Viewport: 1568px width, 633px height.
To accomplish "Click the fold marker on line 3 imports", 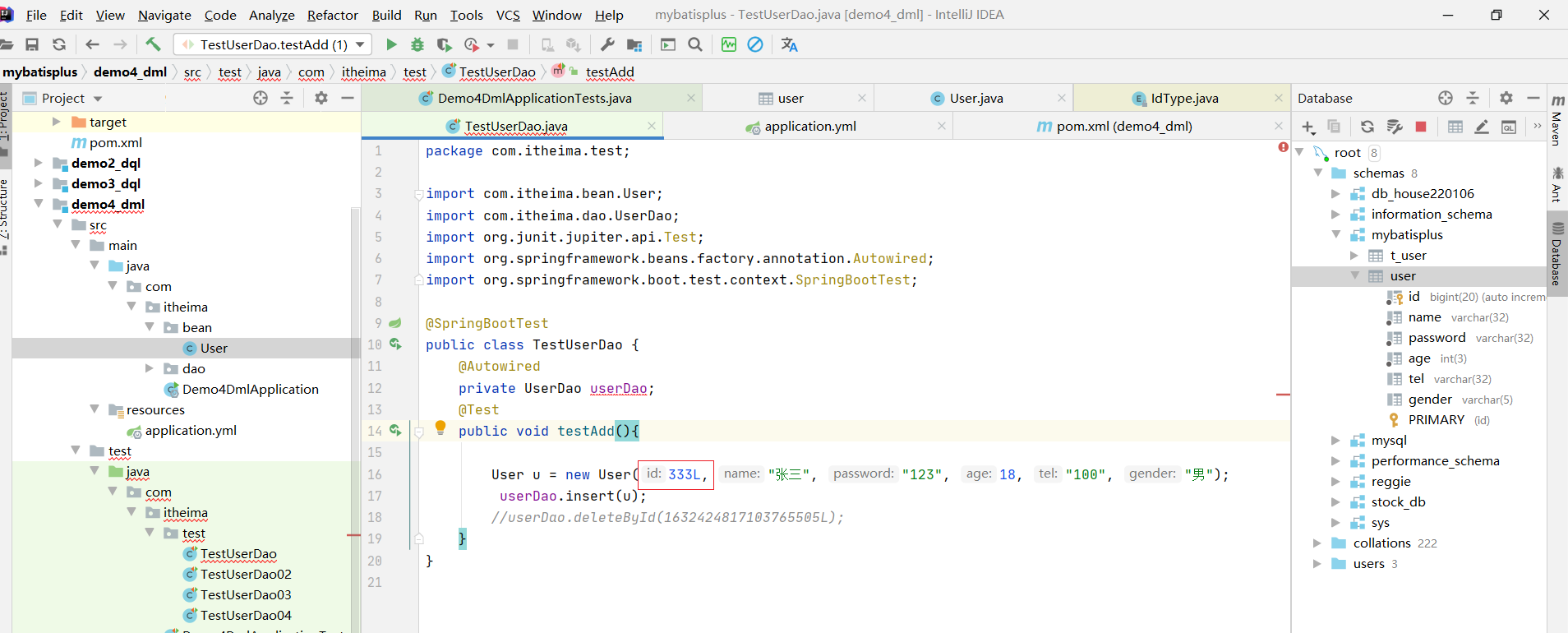I will 418,194.
